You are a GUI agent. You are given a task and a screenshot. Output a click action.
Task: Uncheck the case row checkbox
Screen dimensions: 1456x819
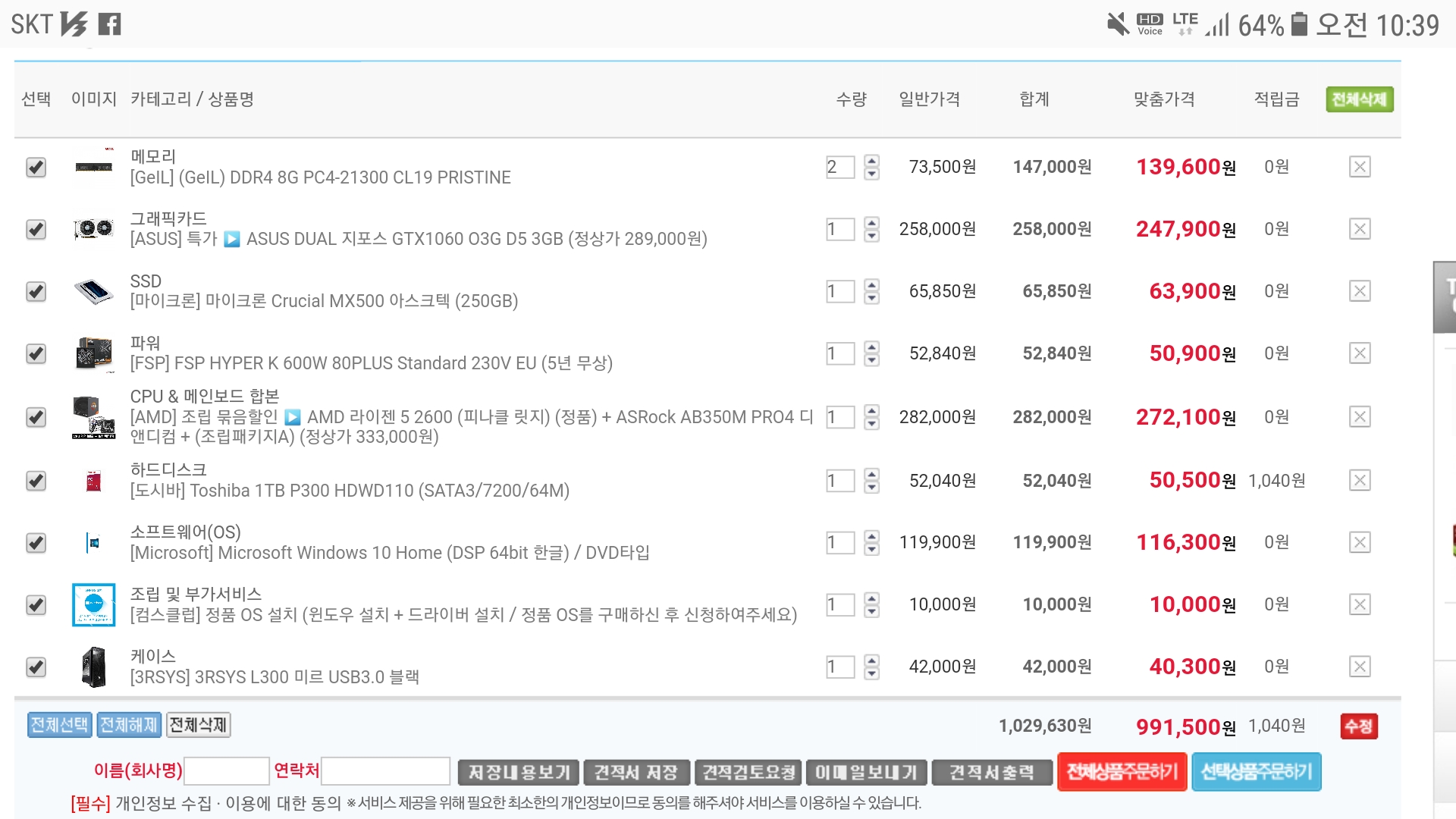(36, 667)
